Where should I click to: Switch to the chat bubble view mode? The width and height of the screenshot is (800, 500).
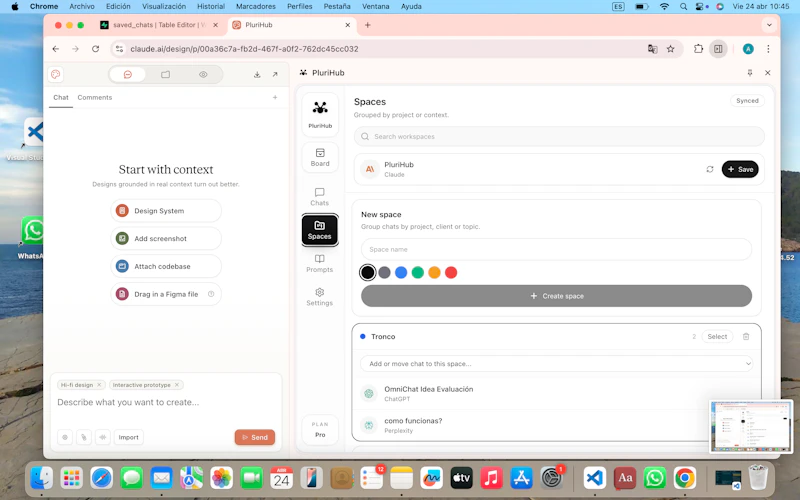coord(128,74)
